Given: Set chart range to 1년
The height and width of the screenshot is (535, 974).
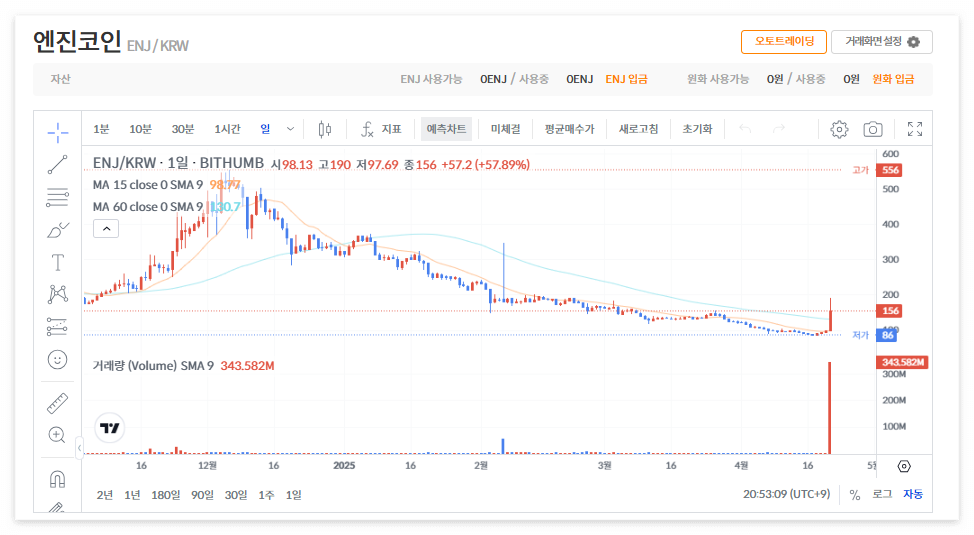Looking at the screenshot, I should (x=132, y=495).
